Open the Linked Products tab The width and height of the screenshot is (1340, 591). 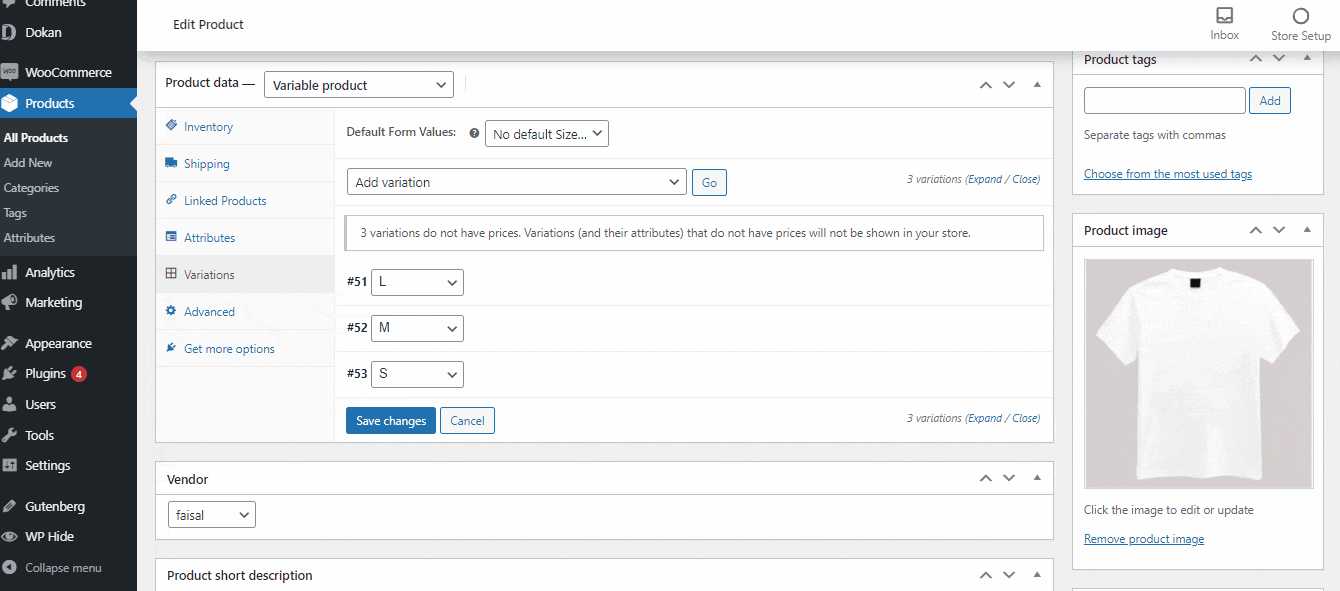(x=245, y=200)
